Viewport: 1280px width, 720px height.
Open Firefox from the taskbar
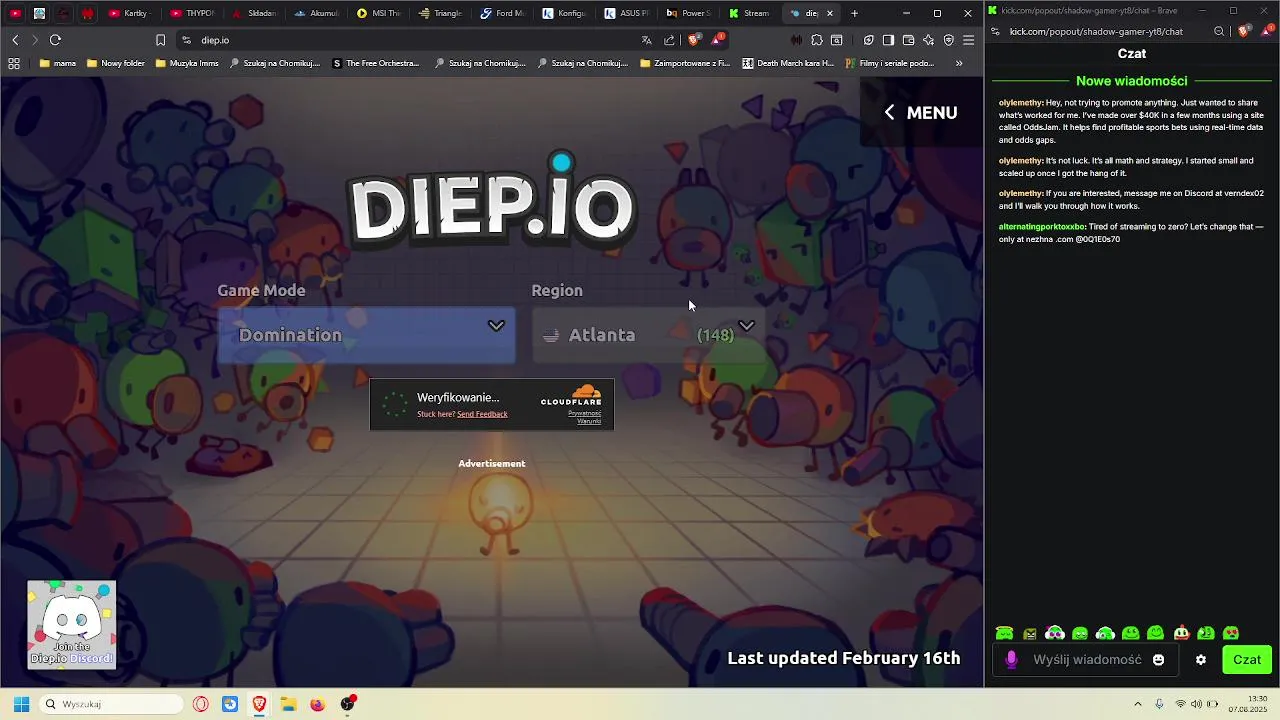pyautogui.click(x=317, y=704)
